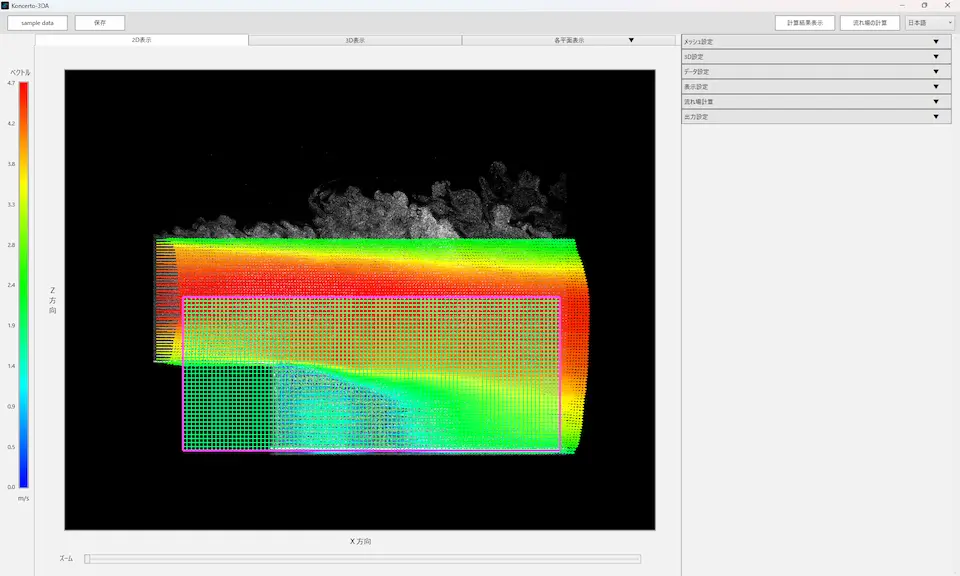Click the ズーム zoom slider handle
The width and height of the screenshot is (960, 576).
[x=88, y=558]
